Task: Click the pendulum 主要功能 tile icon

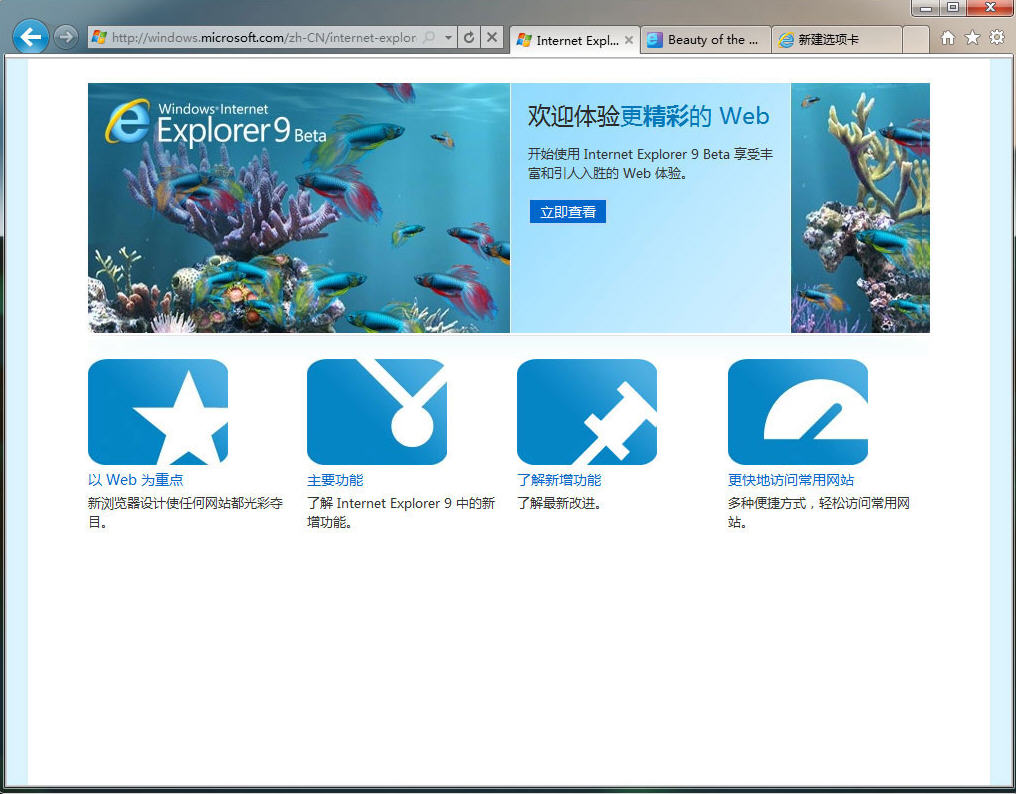Action: point(377,412)
